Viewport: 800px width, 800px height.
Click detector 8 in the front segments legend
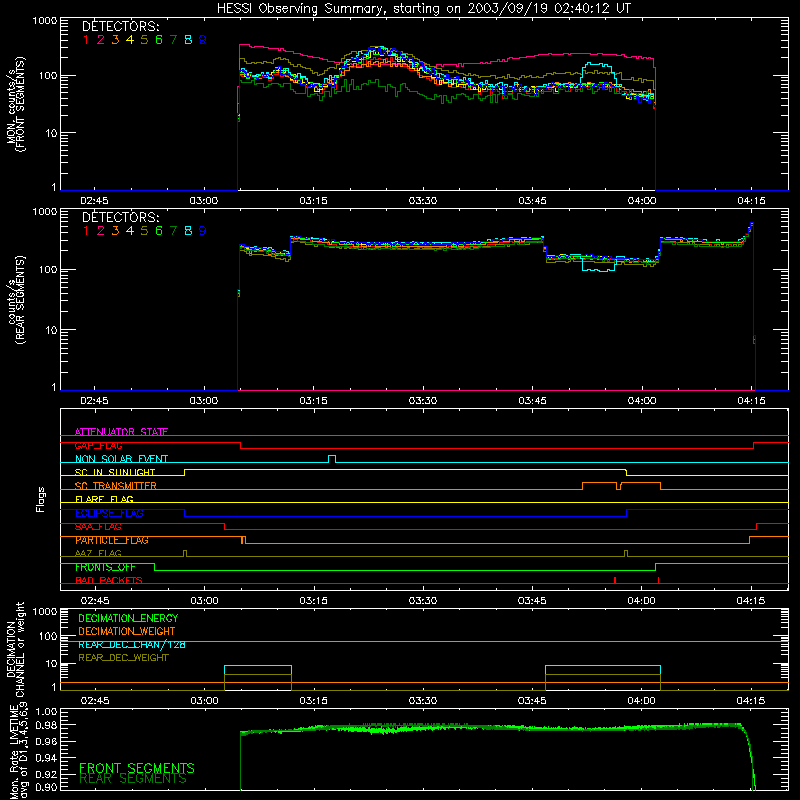coord(188,40)
